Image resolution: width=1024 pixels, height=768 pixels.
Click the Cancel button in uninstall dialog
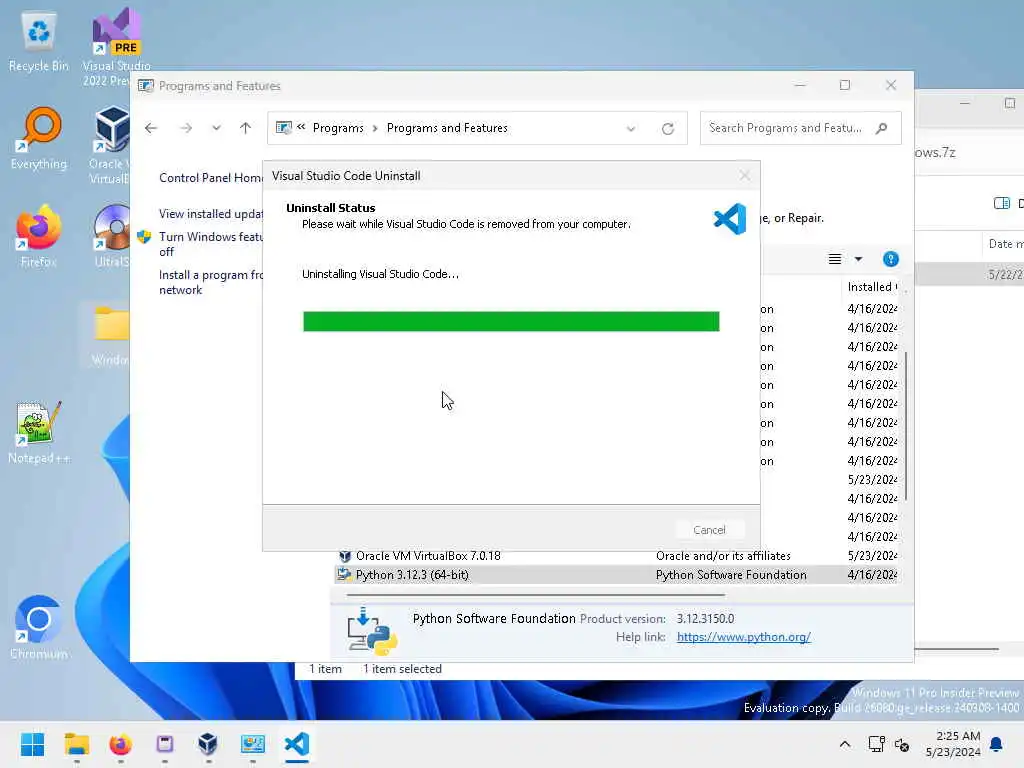[709, 530]
